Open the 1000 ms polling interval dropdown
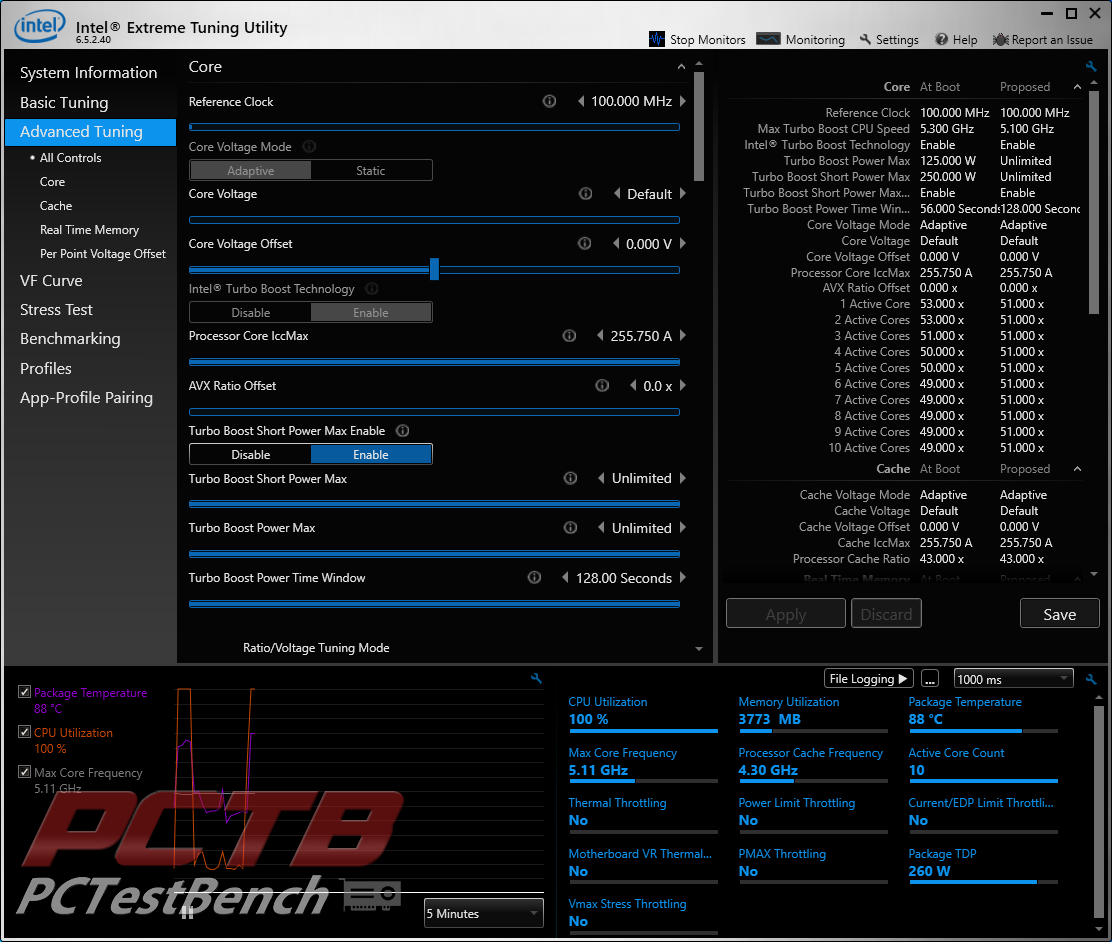The width and height of the screenshot is (1112, 942). pyautogui.click(x=1013, y=679)
